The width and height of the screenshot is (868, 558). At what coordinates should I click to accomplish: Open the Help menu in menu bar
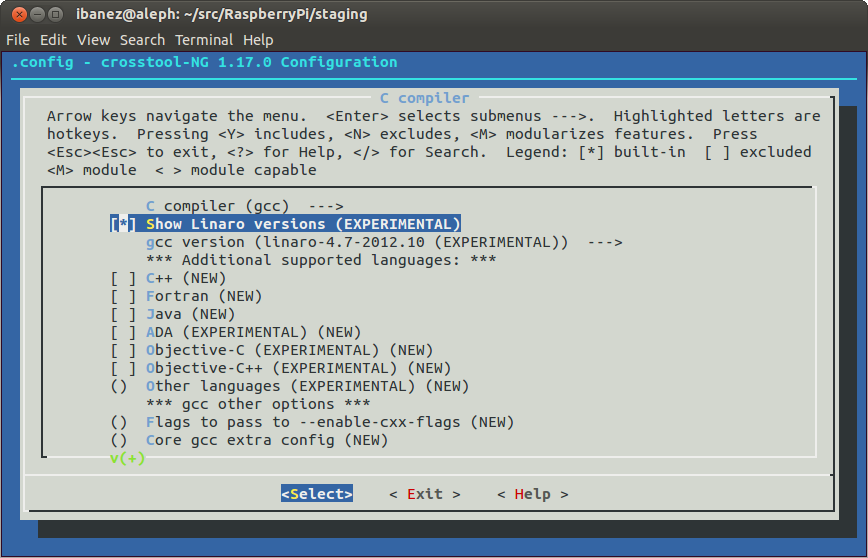(x=258, y=40)
